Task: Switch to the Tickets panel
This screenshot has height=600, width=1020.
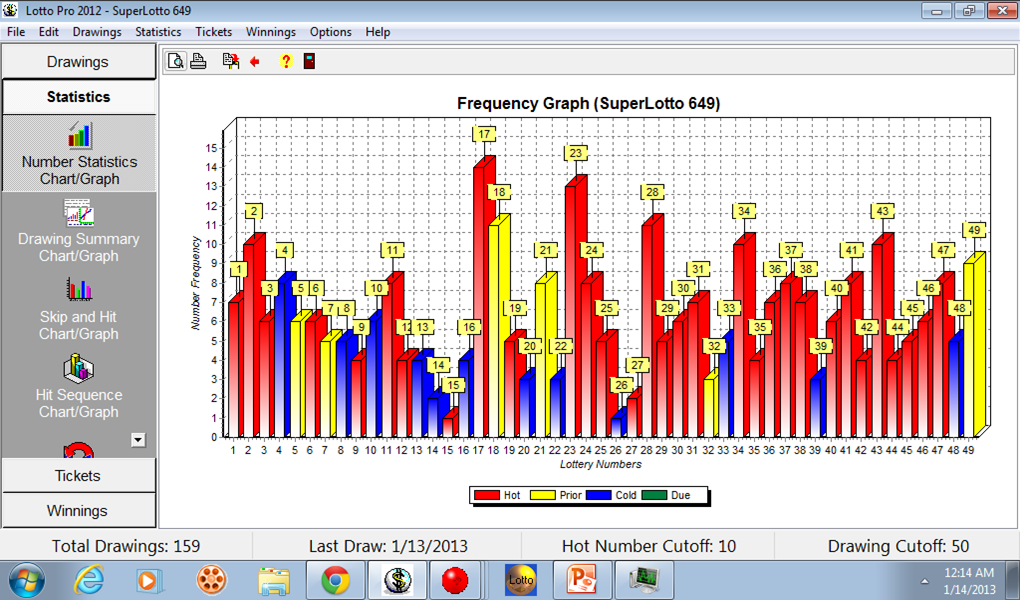Action: (x=78, y=476)
